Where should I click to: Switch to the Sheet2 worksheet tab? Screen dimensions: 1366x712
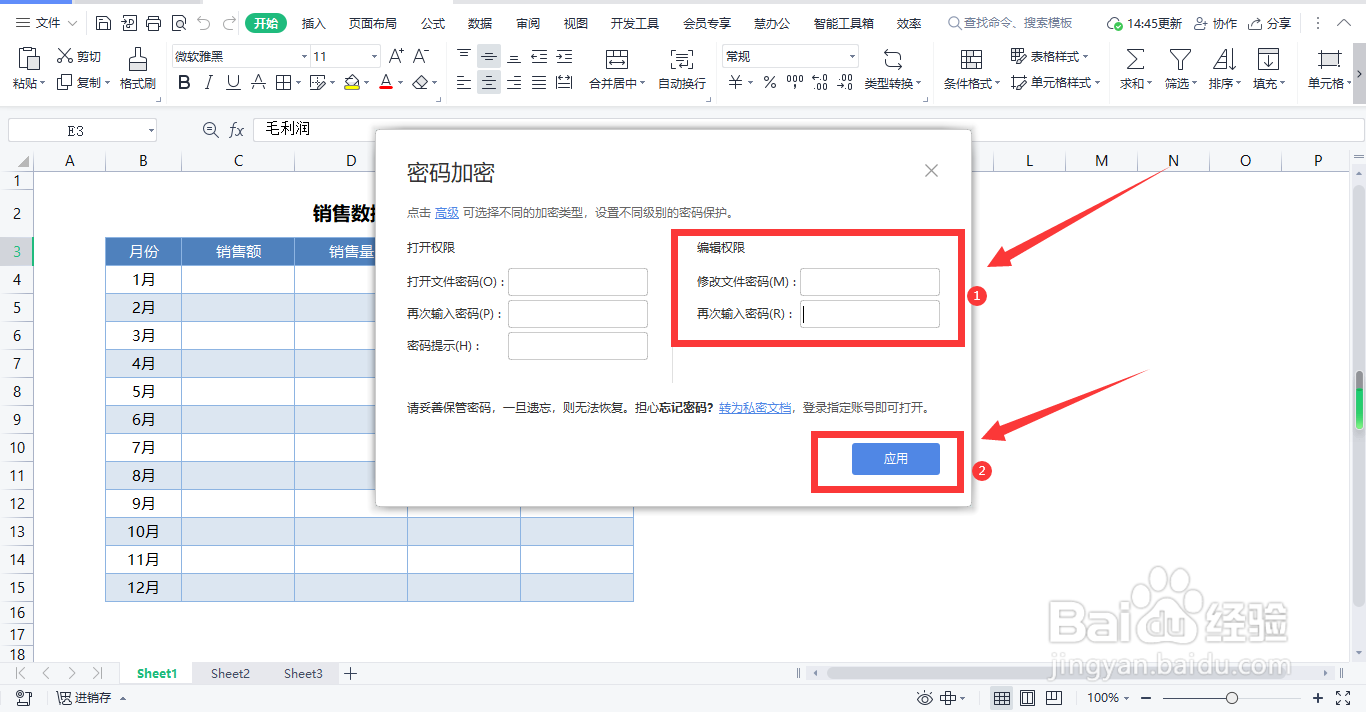[x=229, y=673]
